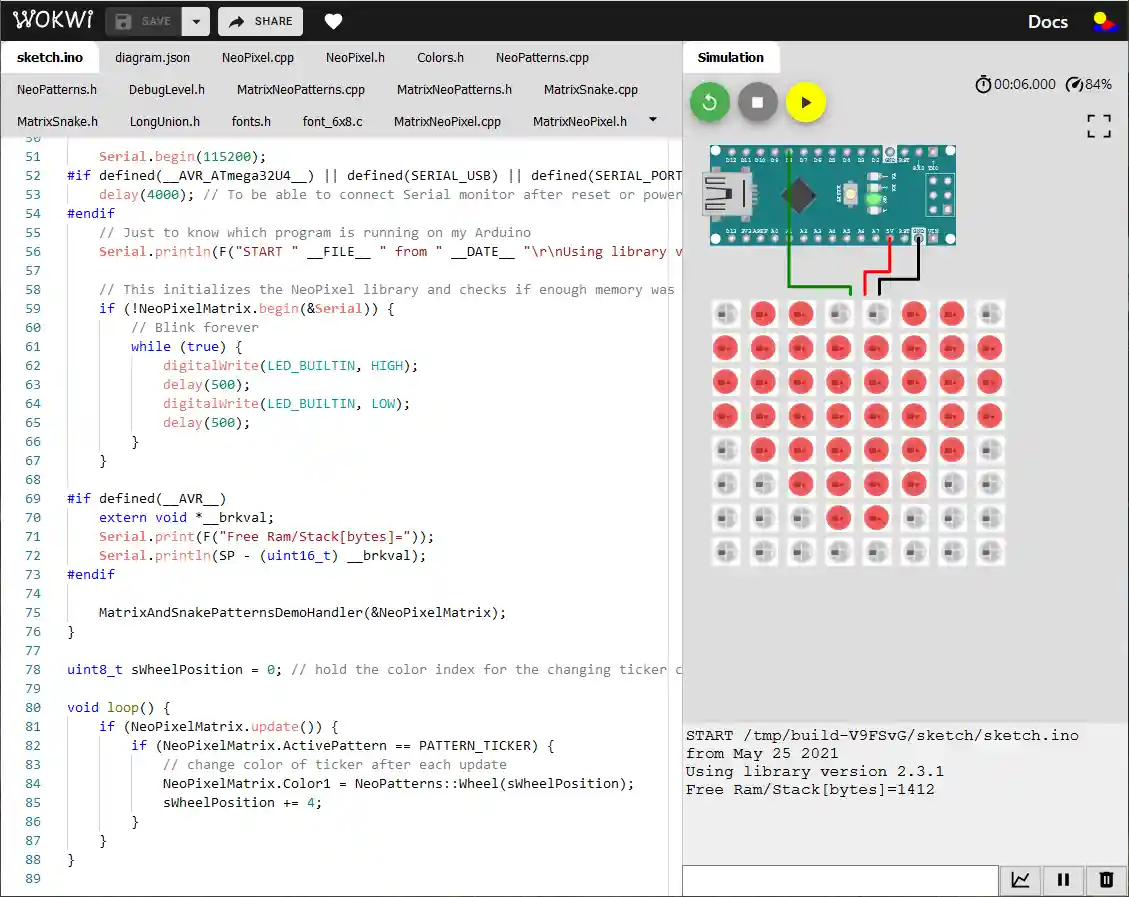Toggle the favorite heart icon
Image resolution: width=1129 pixels, height=897 pixels.
332,21
